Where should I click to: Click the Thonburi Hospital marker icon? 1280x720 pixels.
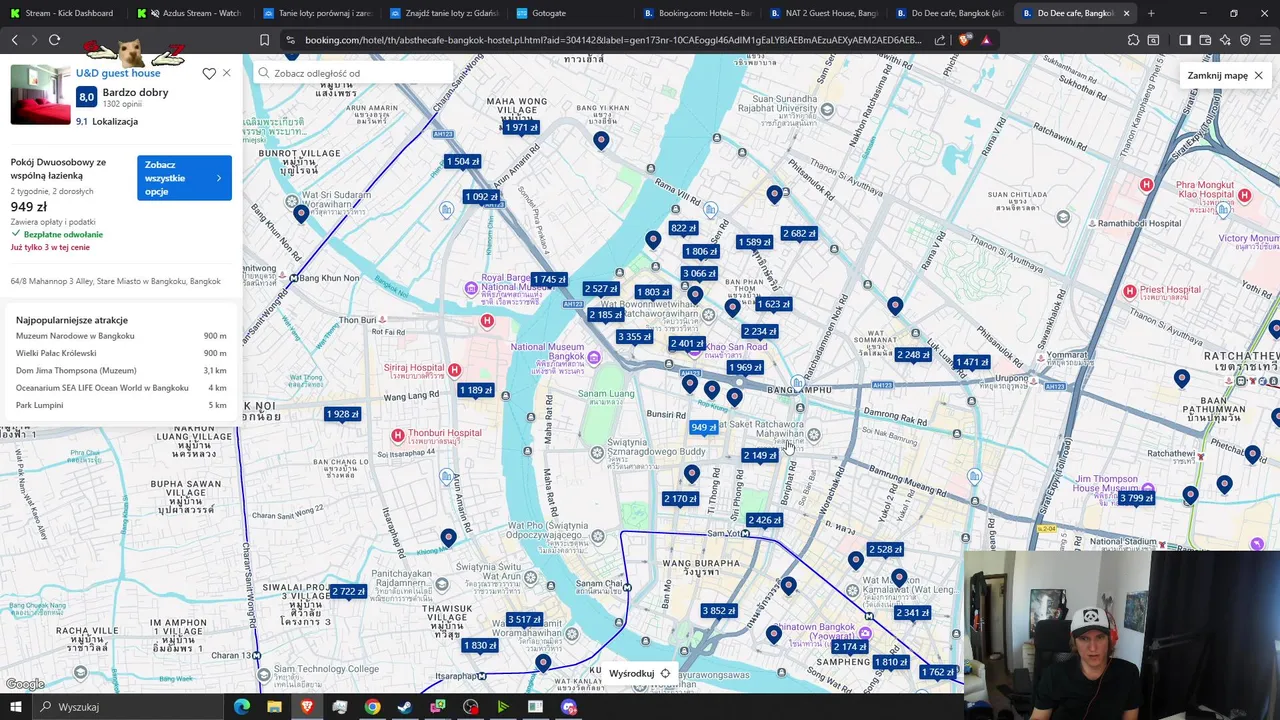click(x=398, y=435)
